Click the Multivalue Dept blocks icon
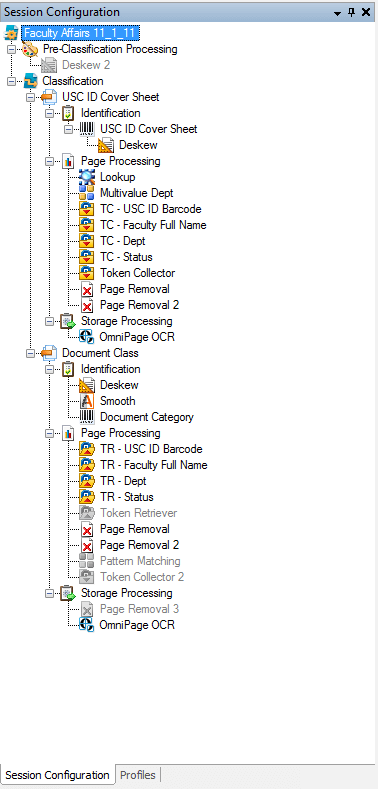The image size is (378, 789). point(87,193)
